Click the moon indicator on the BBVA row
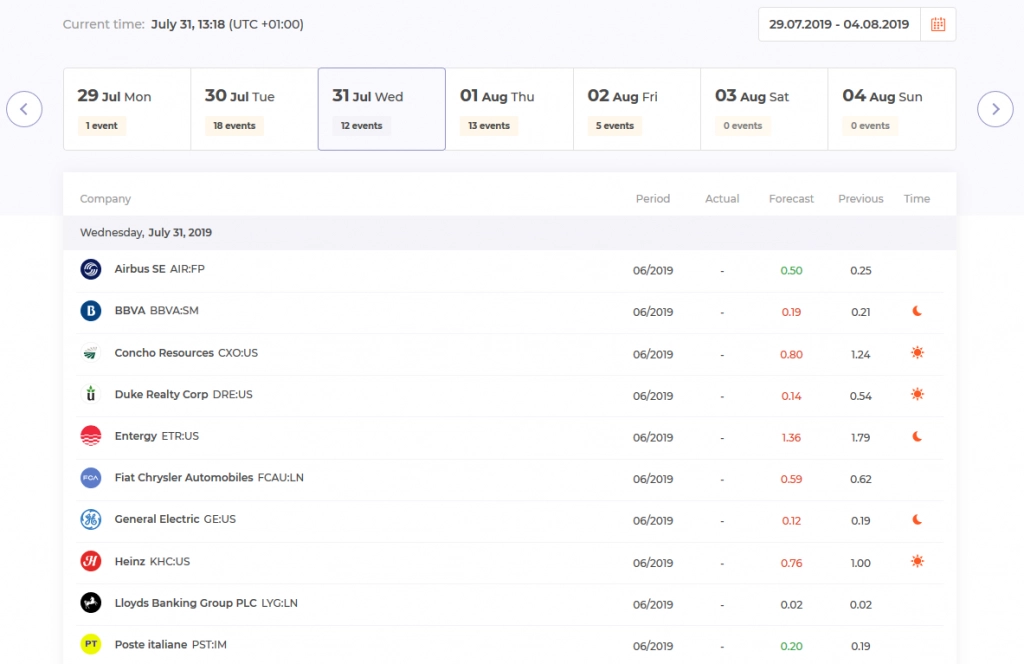The width and height of the screenshot is (1024, 664). tap(916, 311)
